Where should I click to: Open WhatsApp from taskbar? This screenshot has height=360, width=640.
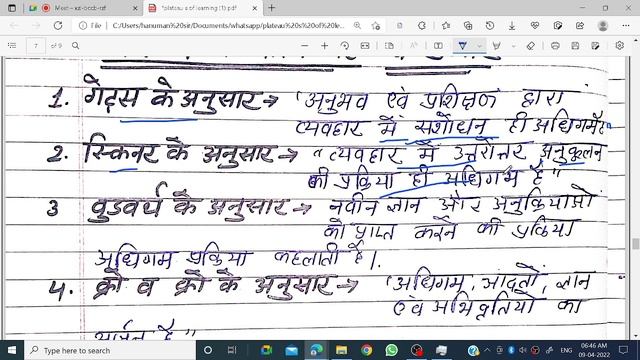click(391, 350)
